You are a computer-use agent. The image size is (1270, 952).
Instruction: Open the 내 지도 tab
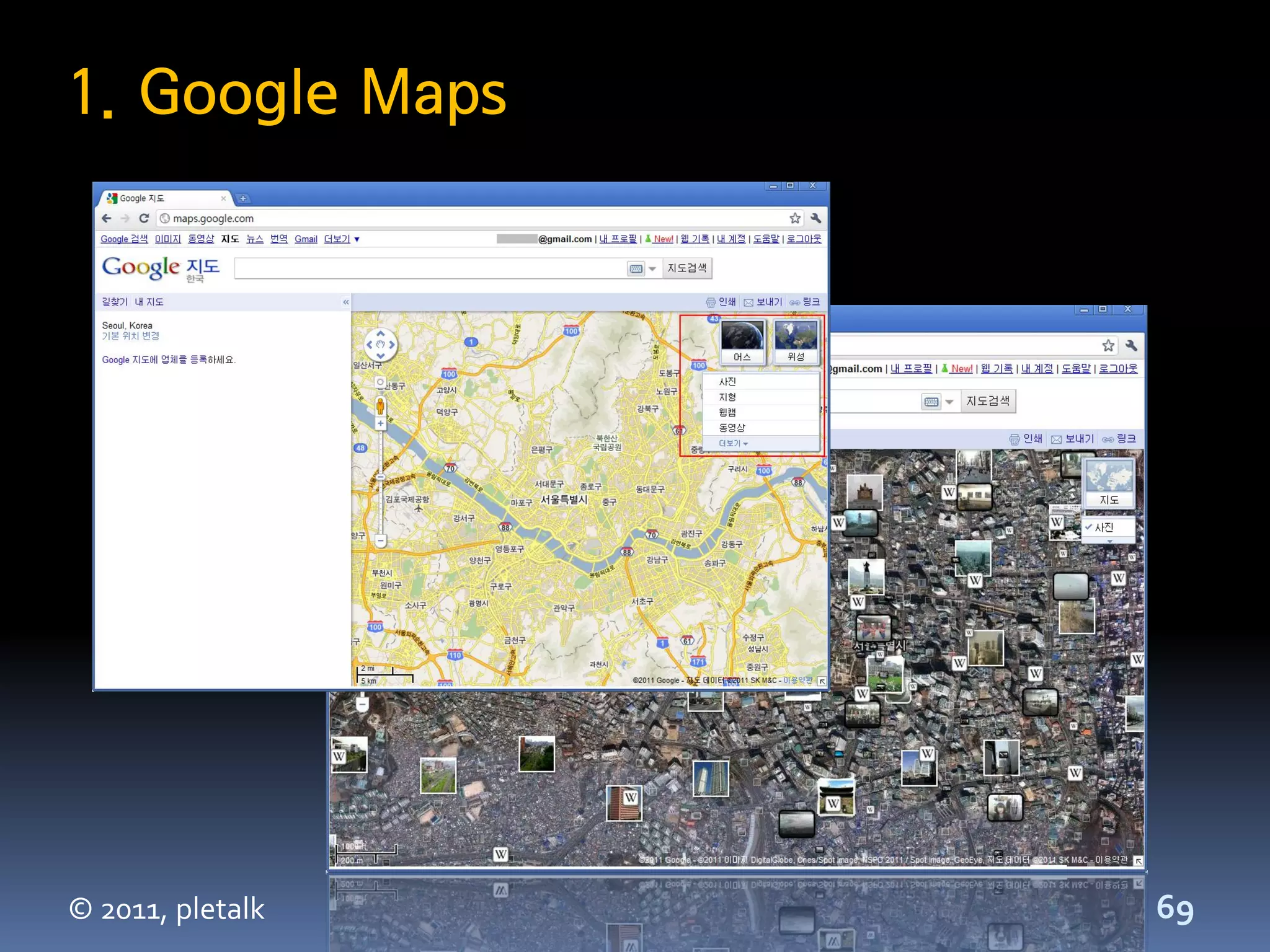(x=149, y=302)
